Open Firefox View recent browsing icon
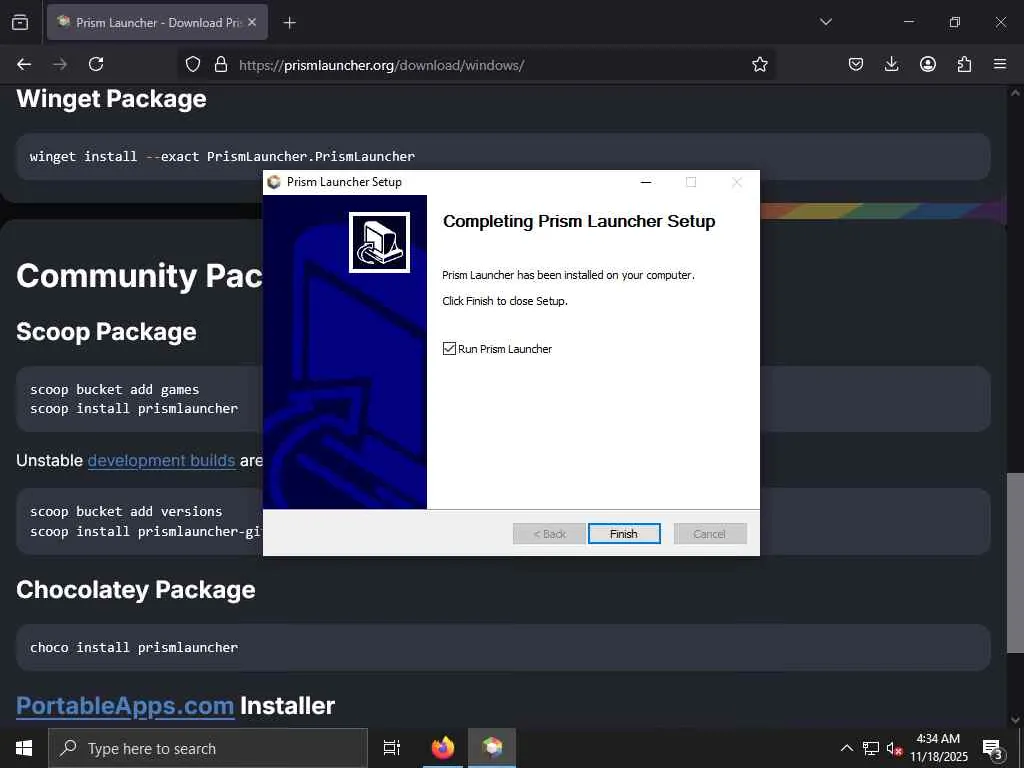 [20, 22]
